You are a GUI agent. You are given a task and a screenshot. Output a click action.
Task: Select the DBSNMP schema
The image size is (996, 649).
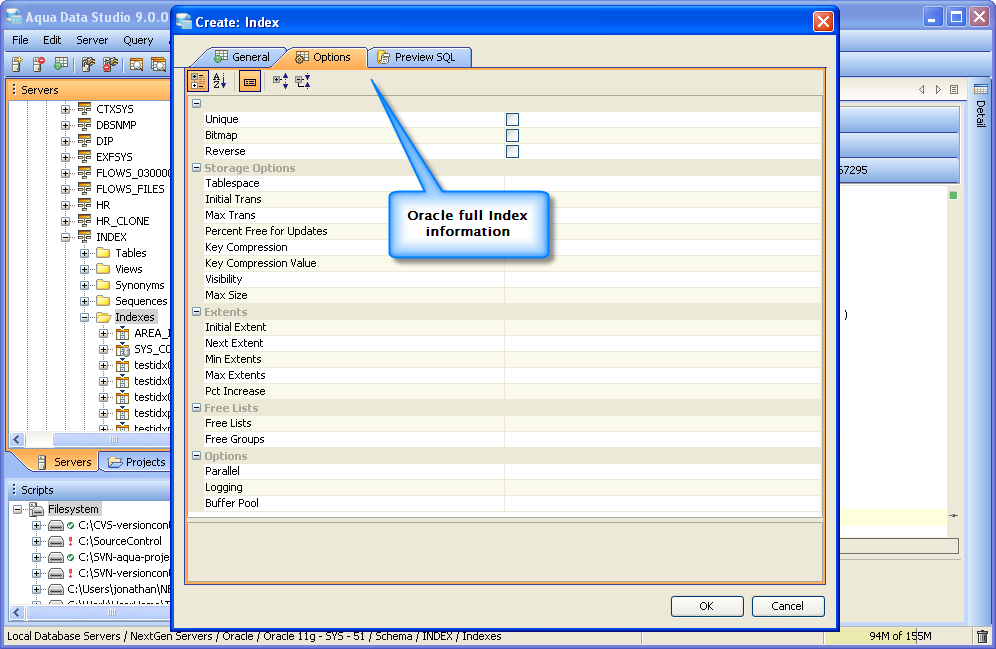116,124
